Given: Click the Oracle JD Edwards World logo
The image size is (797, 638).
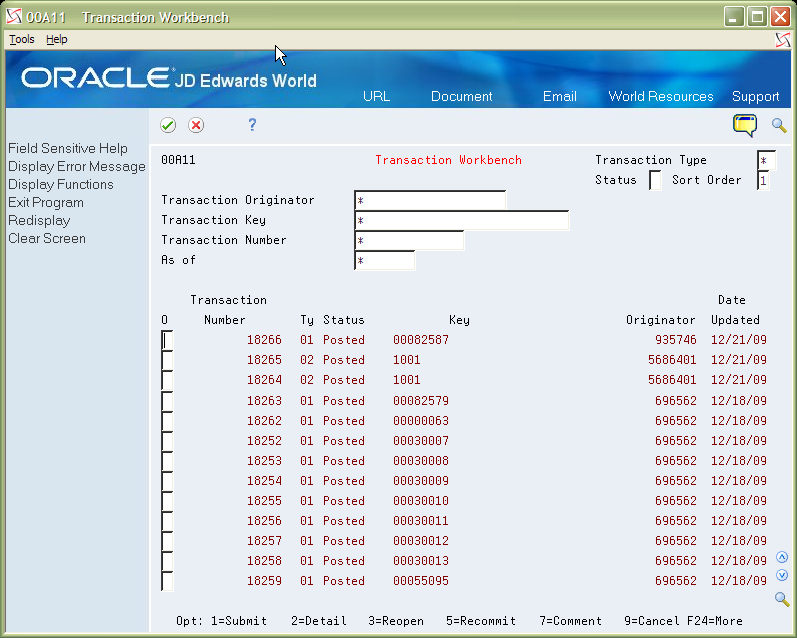Looking at the screenshot, I should pyautogui.click(x=169, y=78).
